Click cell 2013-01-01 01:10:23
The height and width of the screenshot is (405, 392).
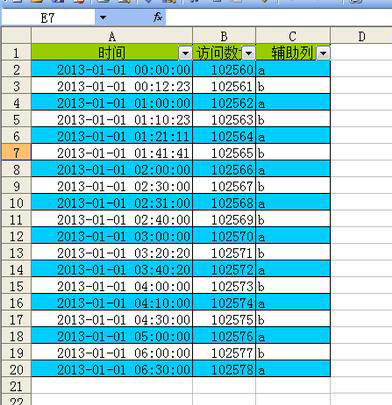[112, 119]
